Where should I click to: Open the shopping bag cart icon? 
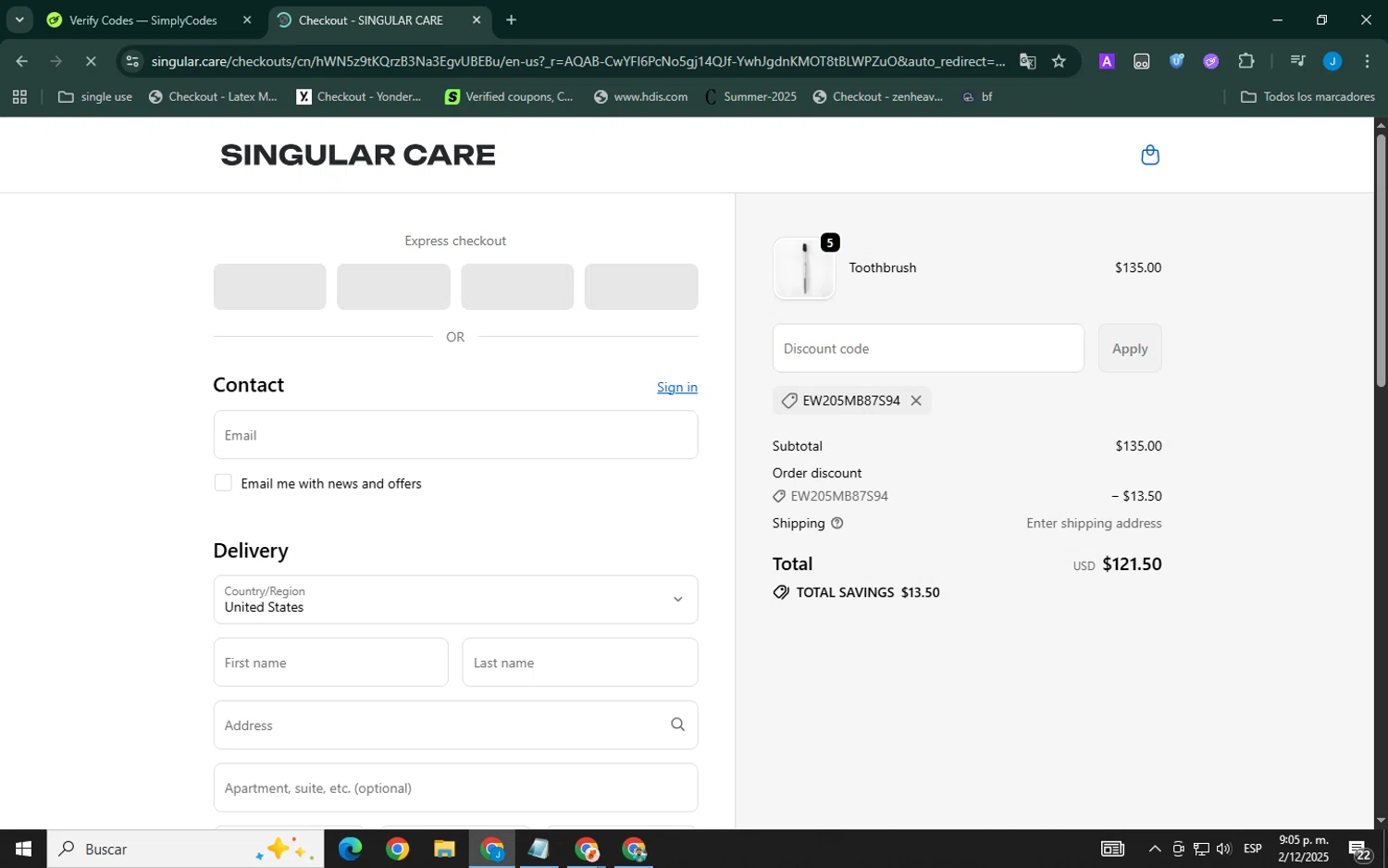(1150, 155)
